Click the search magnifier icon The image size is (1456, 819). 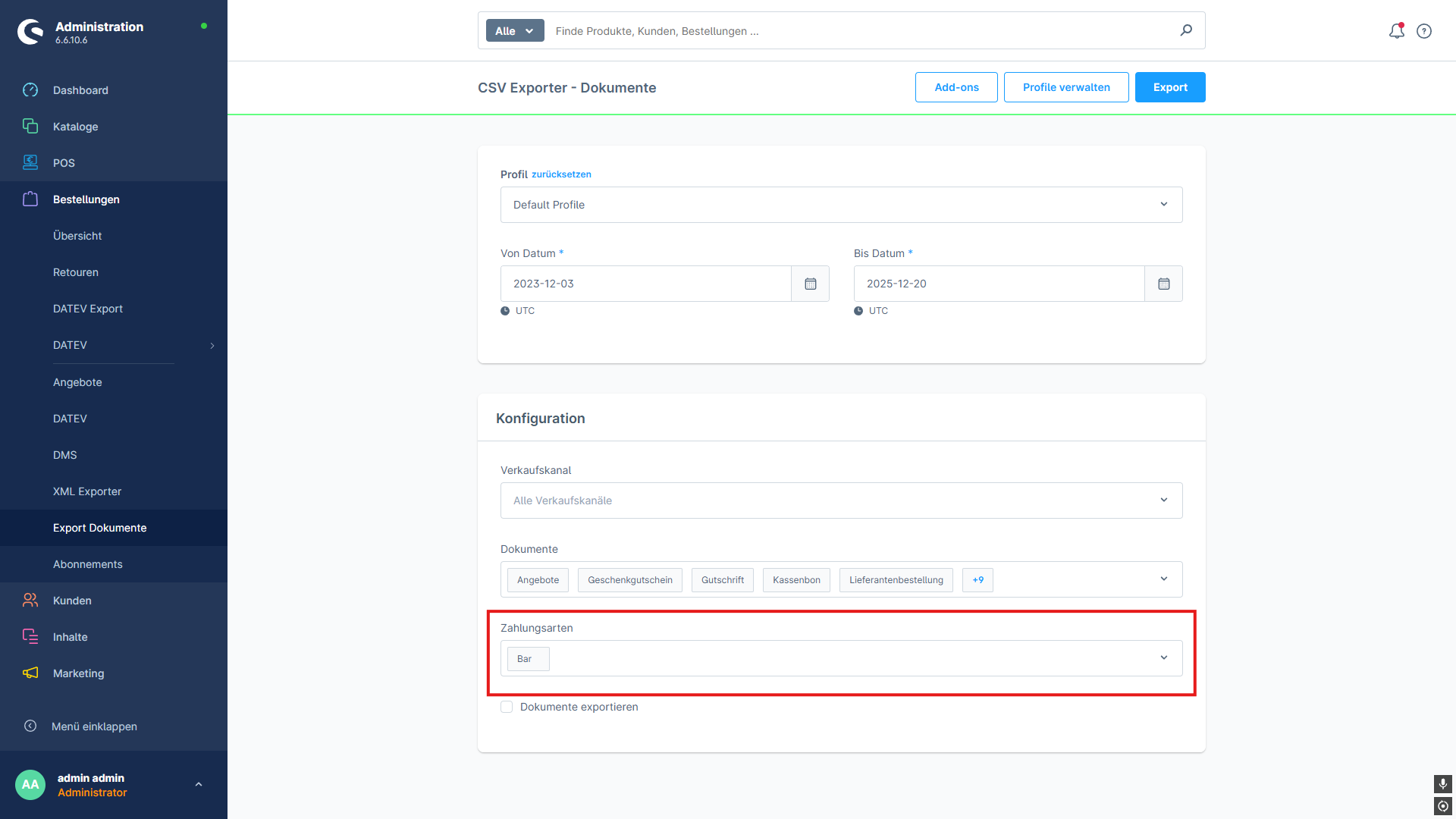pyautogui.click(x=1186, y=30)
